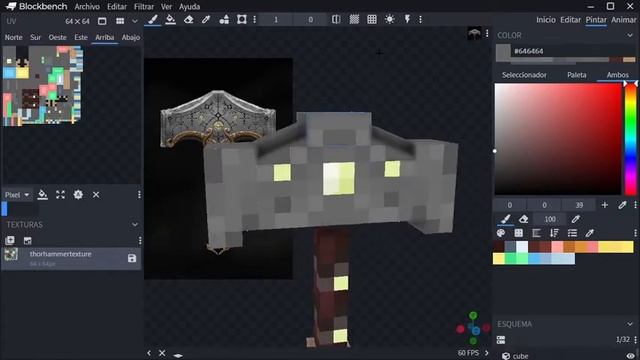Toggle the painting pixel-perfect texture icon
The image size is (640, 360).
coord(354,19)
